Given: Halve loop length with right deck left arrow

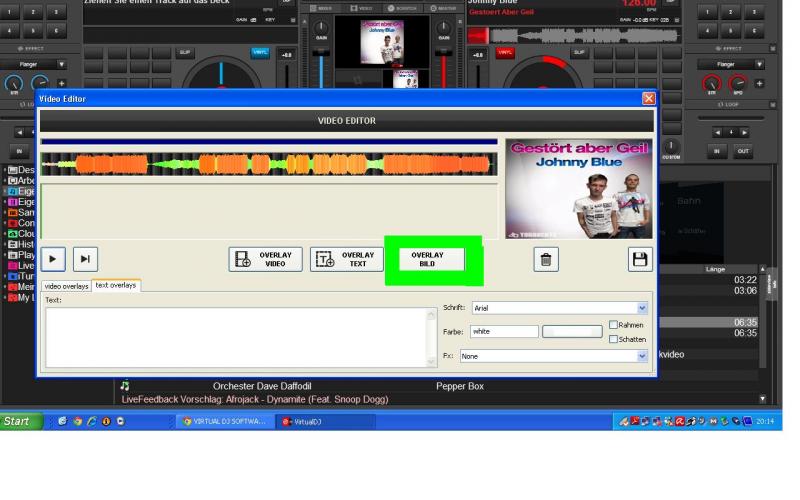Looking at the screenshot, I should (x=718, y=133).
